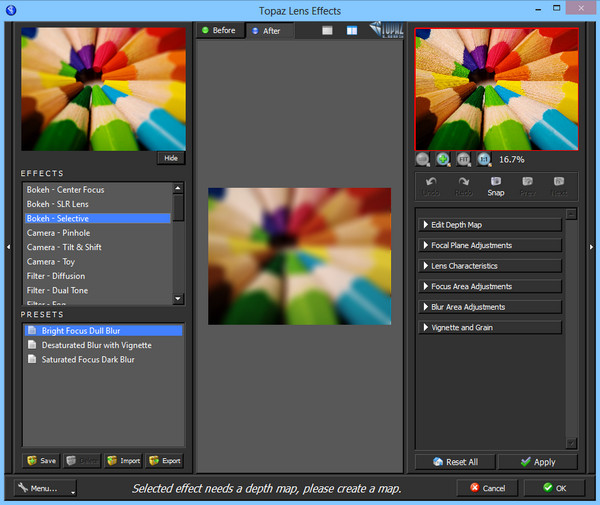Set zoom to 1:1 actual size
The image size is (600, 505).
point(484,159)
